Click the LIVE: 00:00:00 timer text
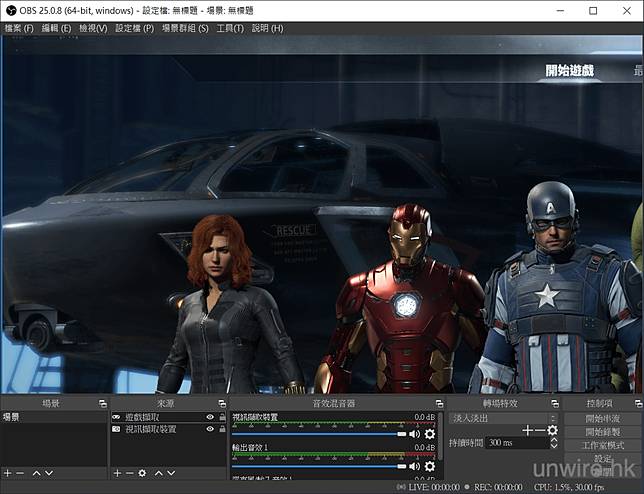The image size is (644, 494). (434, 487)
